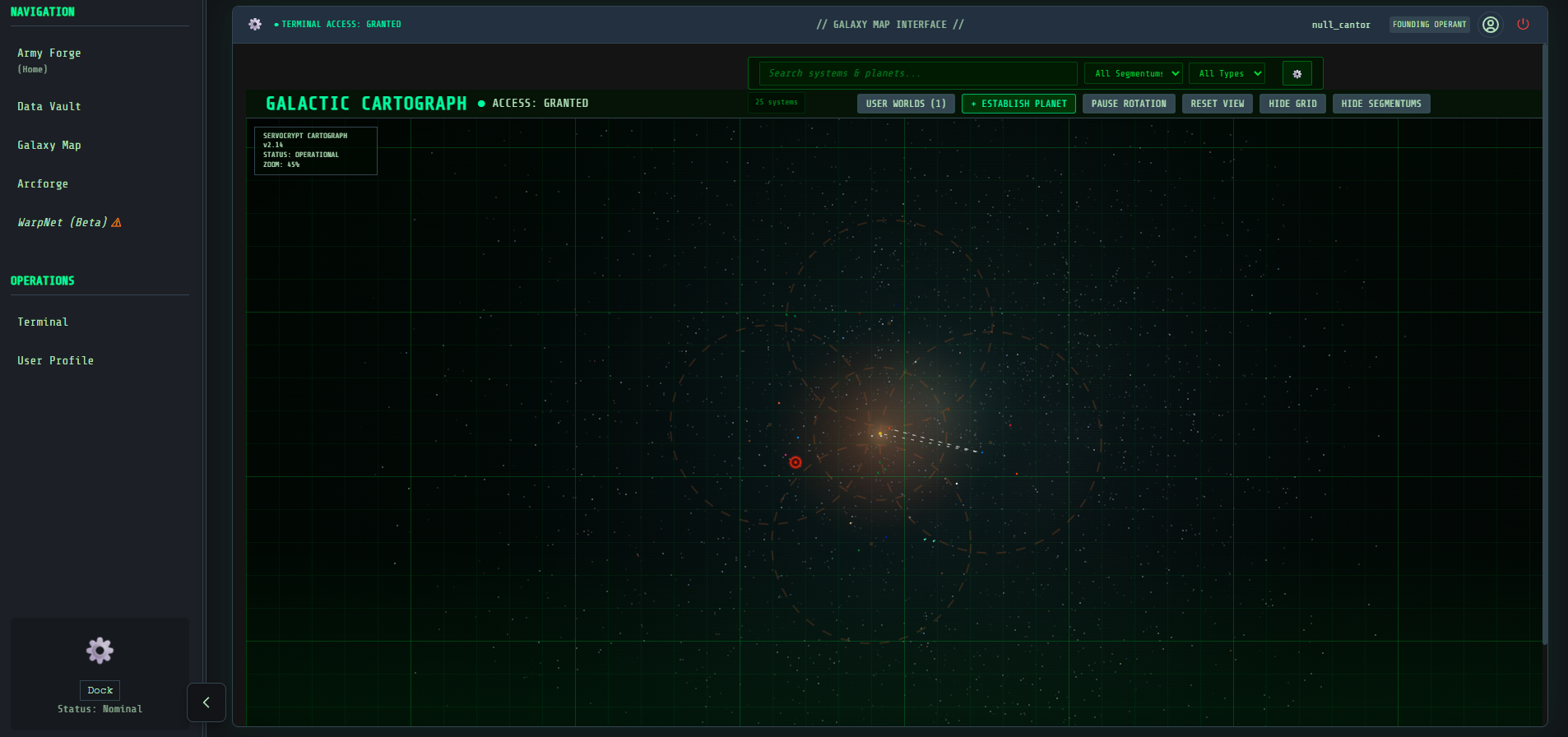Viewport: 1568px width, 737px height.
Task: Go to Army Forge home
Action: tap(49, 60)
